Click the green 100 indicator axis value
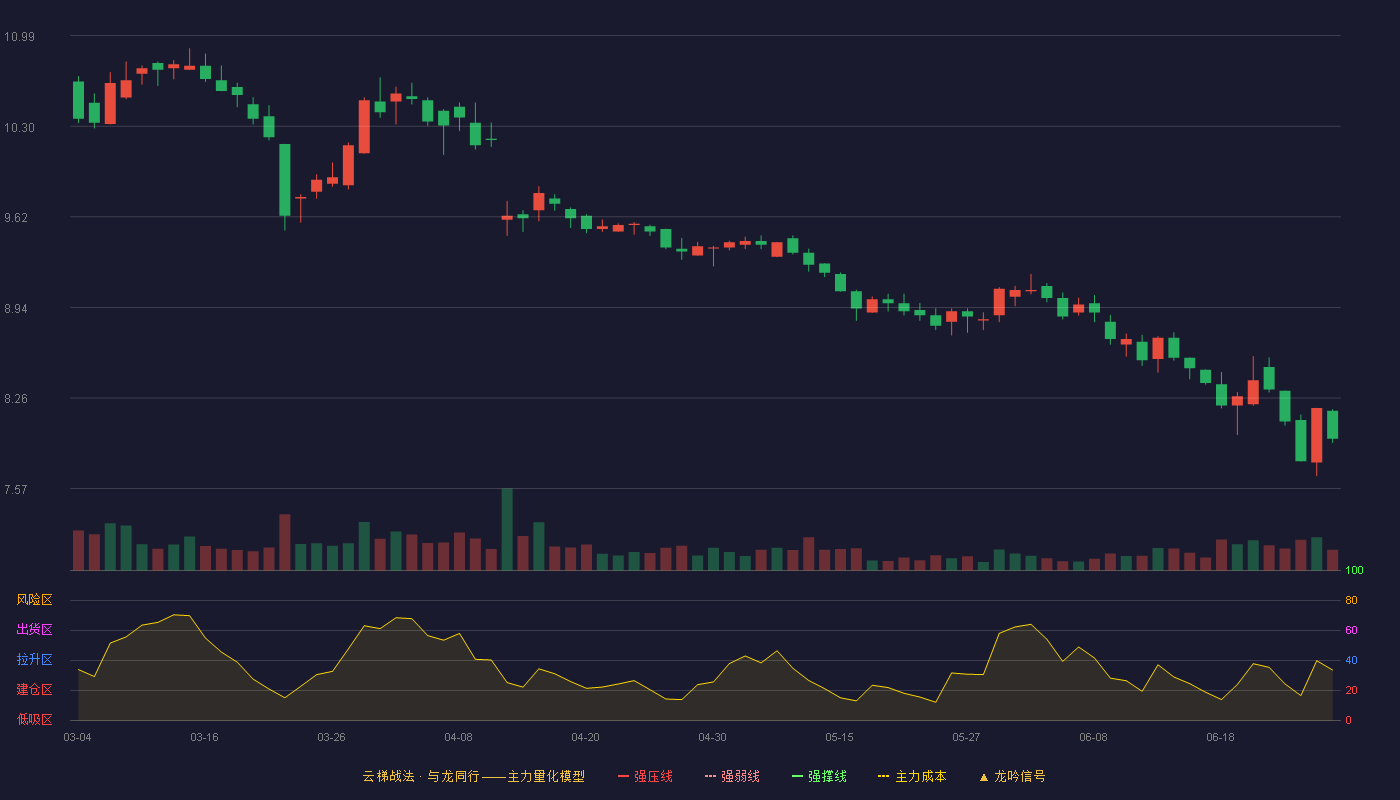This screenshot has height=800, width=1400. point(1354,570)
